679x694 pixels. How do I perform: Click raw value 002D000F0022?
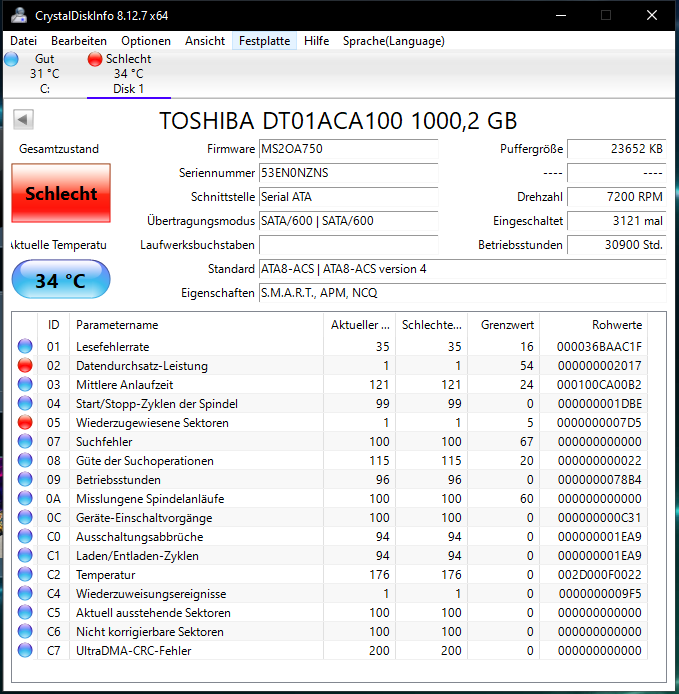click(x=599, y=574)
